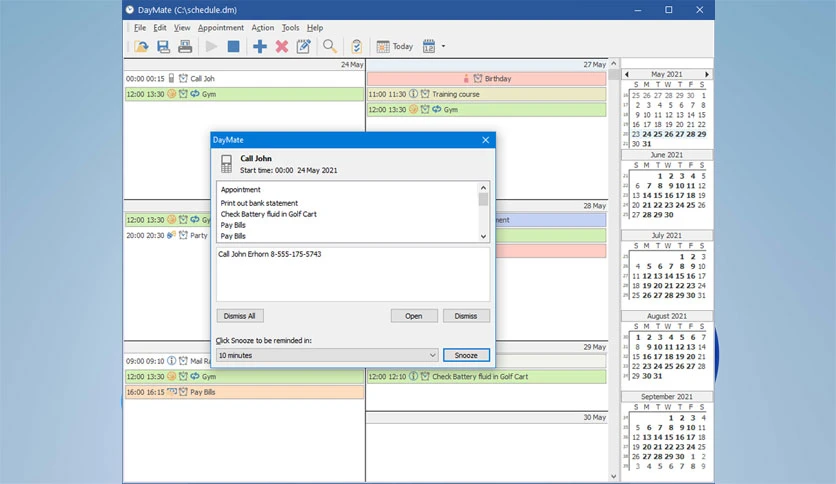Click the reminder notes text area

click(352, 275)
